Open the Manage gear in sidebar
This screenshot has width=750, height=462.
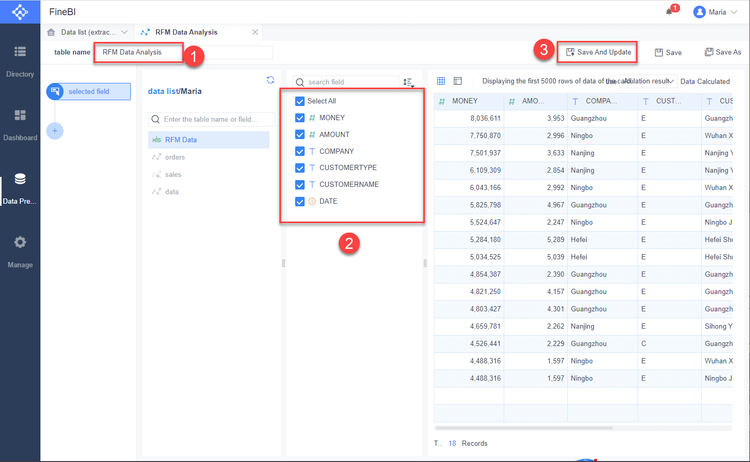[20, 250]
